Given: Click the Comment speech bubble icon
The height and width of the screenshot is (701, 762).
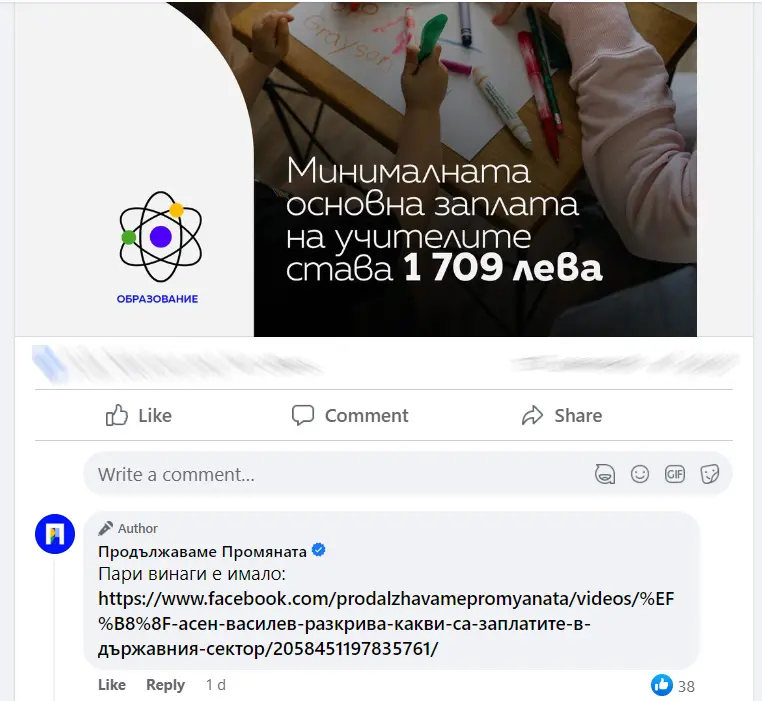Looking at the screenshot, I should (x=303, y=416).
